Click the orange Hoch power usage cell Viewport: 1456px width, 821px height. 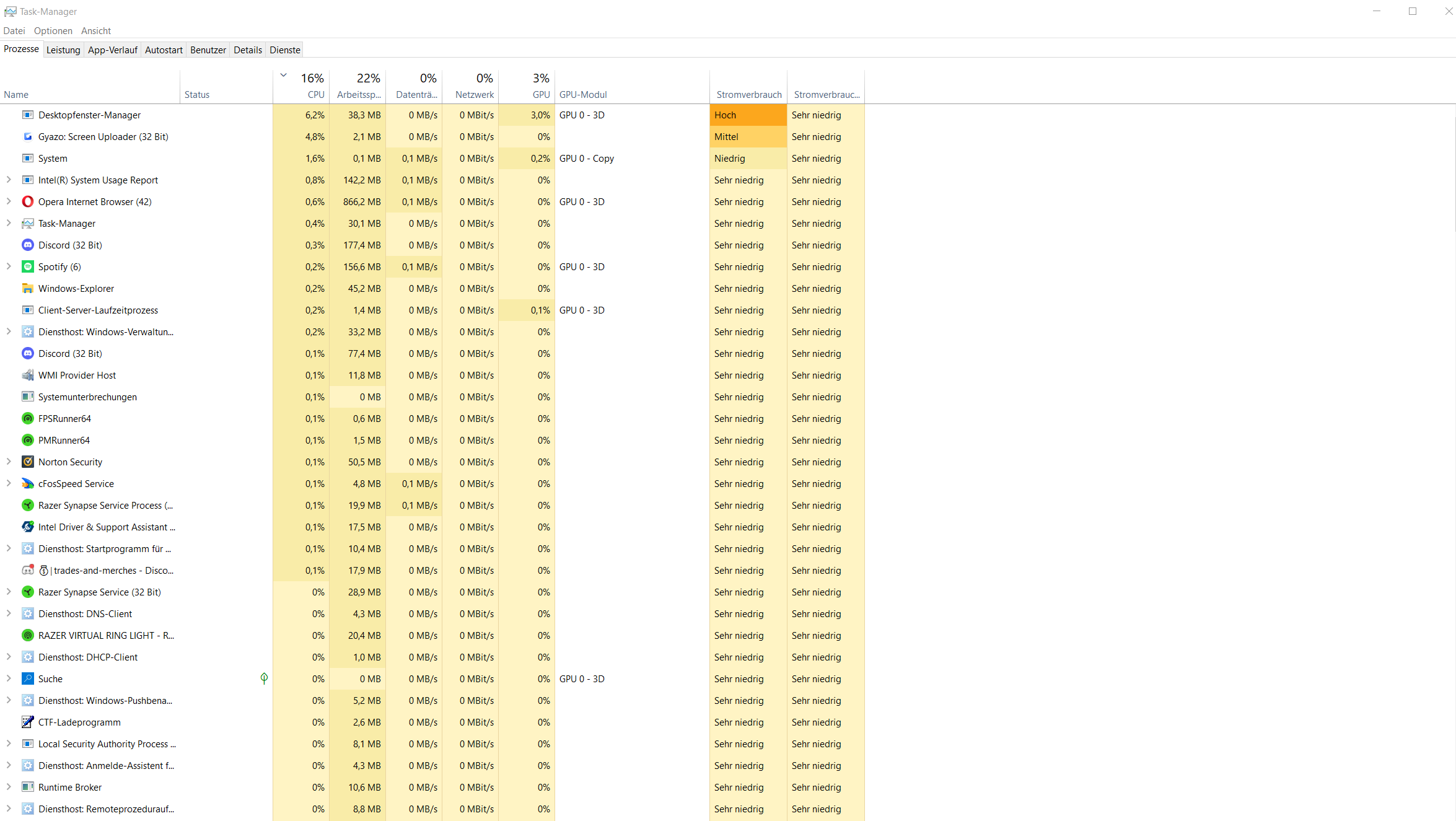tap(748, 115)
